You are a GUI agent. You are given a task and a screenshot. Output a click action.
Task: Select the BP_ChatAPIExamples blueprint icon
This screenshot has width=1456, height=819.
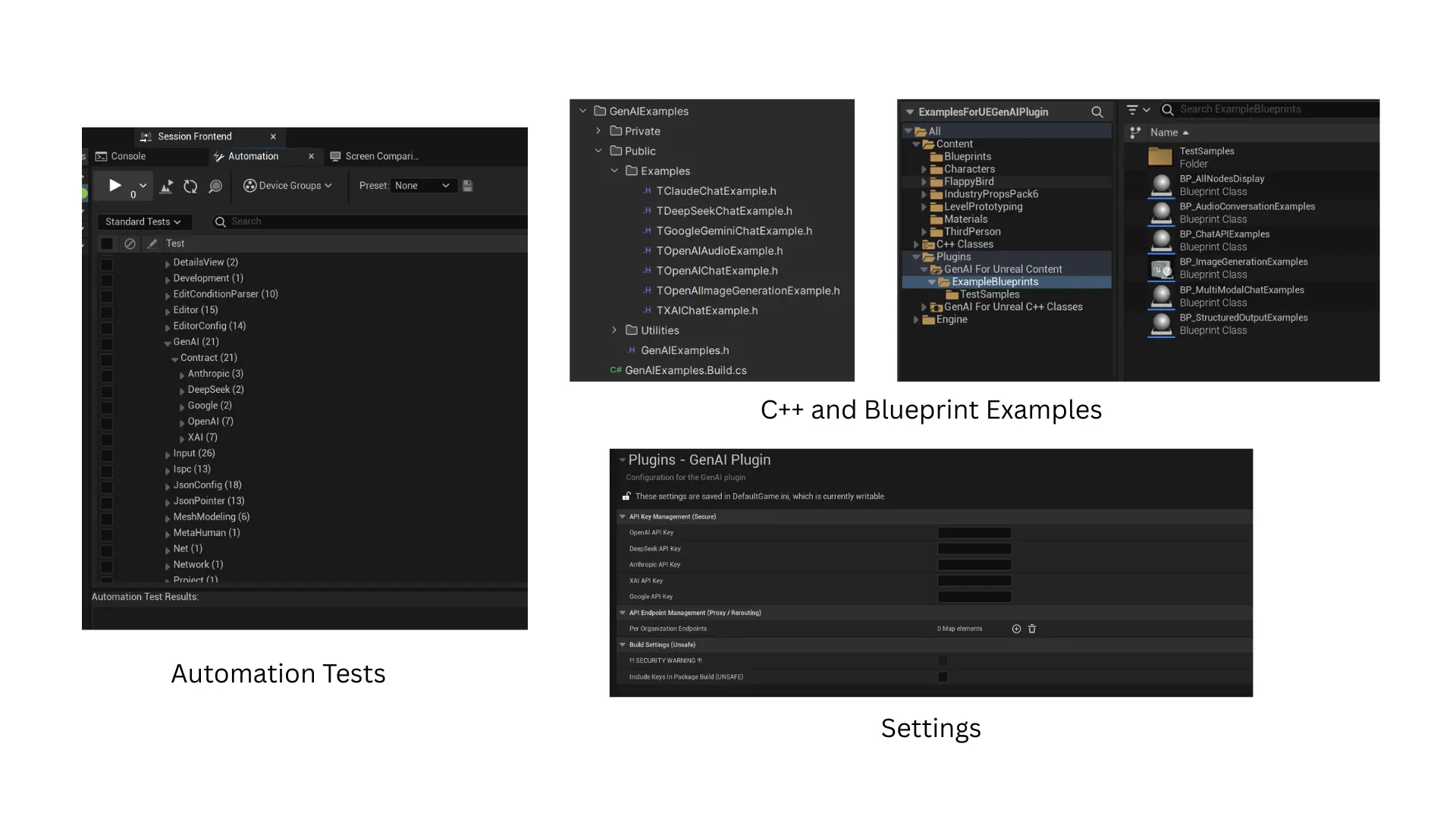pyautogui.click(x=1161, y=241)
